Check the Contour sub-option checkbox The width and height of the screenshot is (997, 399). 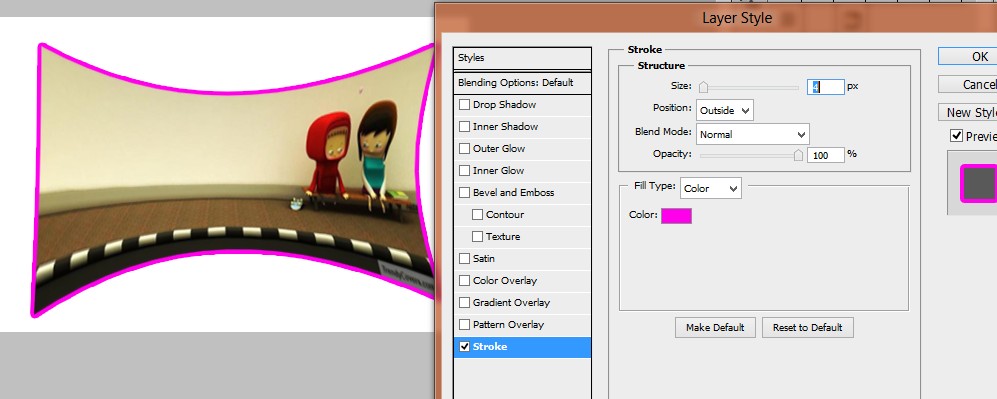478,215
